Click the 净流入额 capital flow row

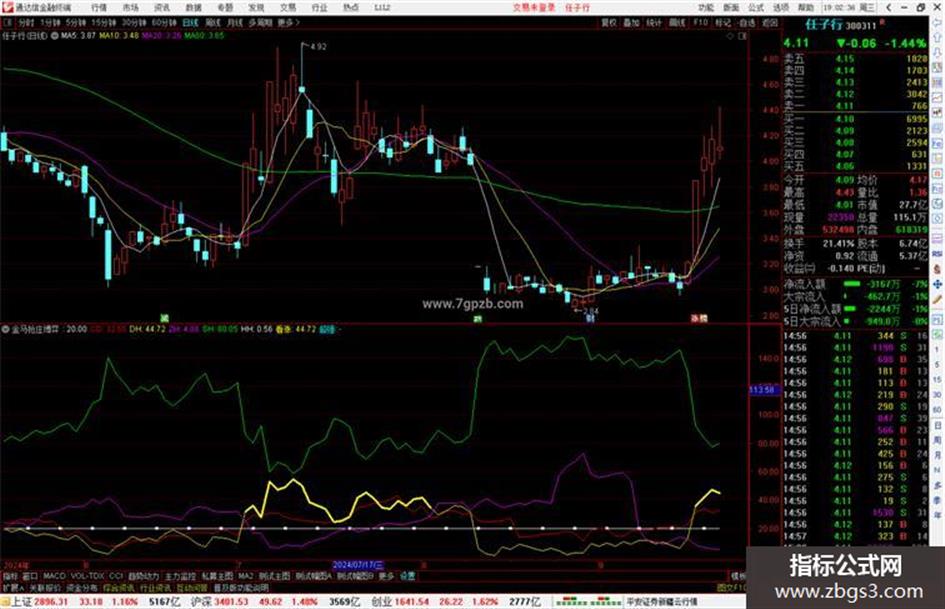coord(855,283)
